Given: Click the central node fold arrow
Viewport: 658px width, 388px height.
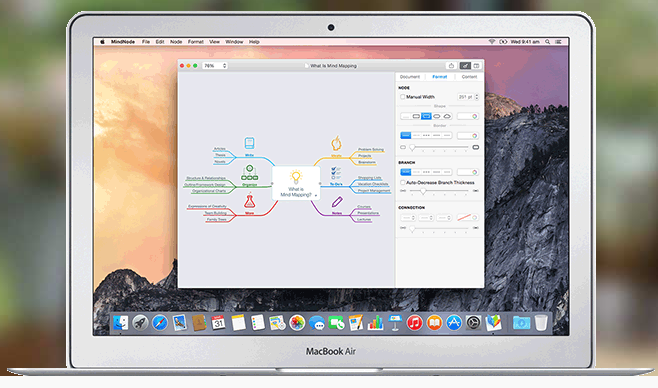Looking at the screenshot, I should pos(316,195).
